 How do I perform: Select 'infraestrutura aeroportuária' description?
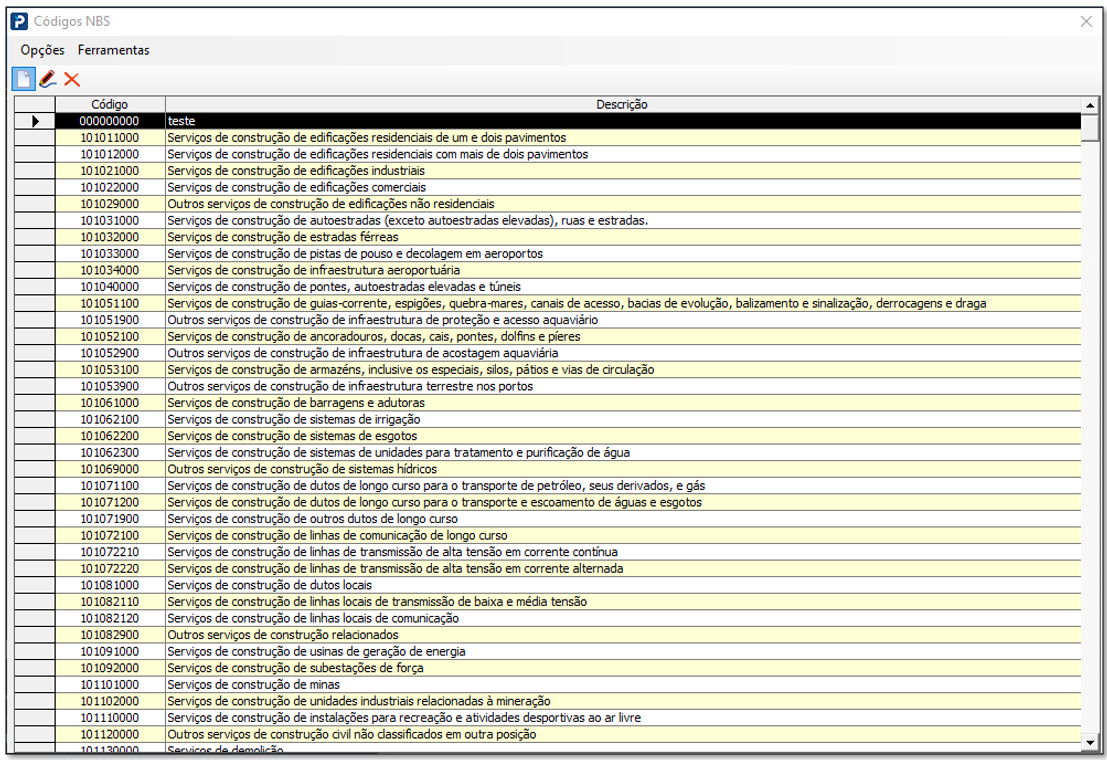coord(623,271)
